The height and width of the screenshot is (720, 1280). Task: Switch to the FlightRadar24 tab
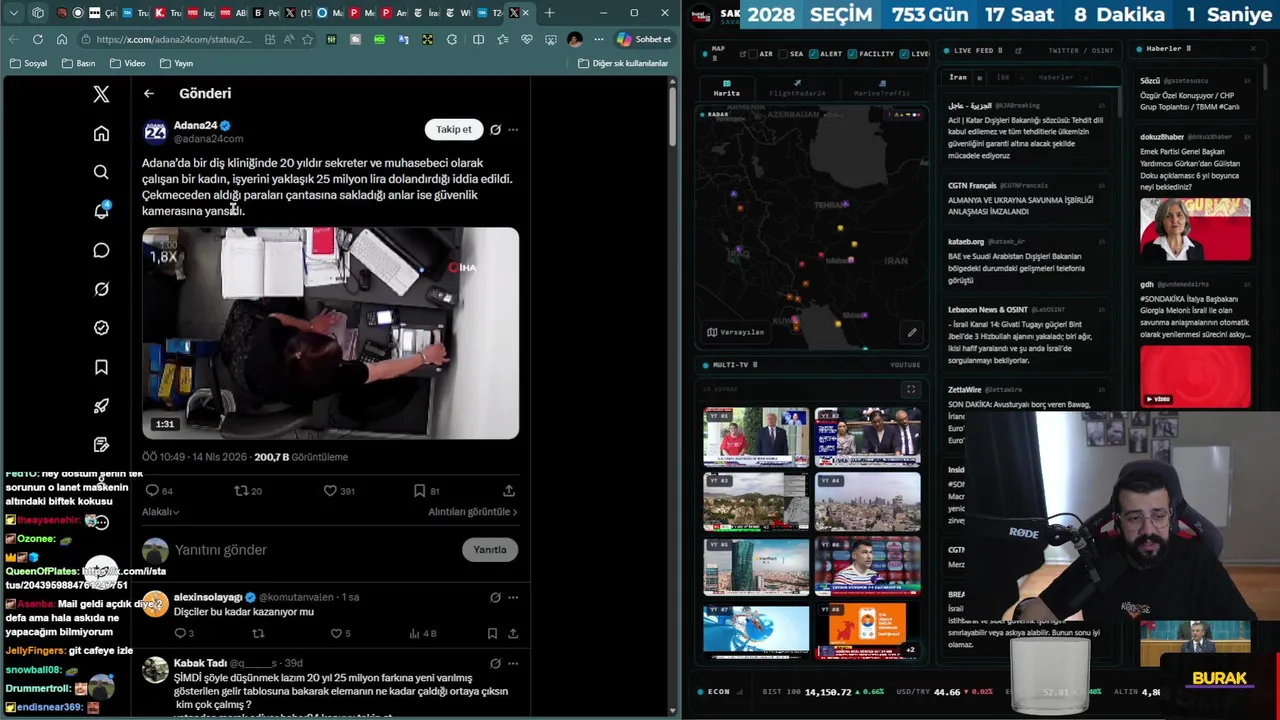(x=797, y=88)
